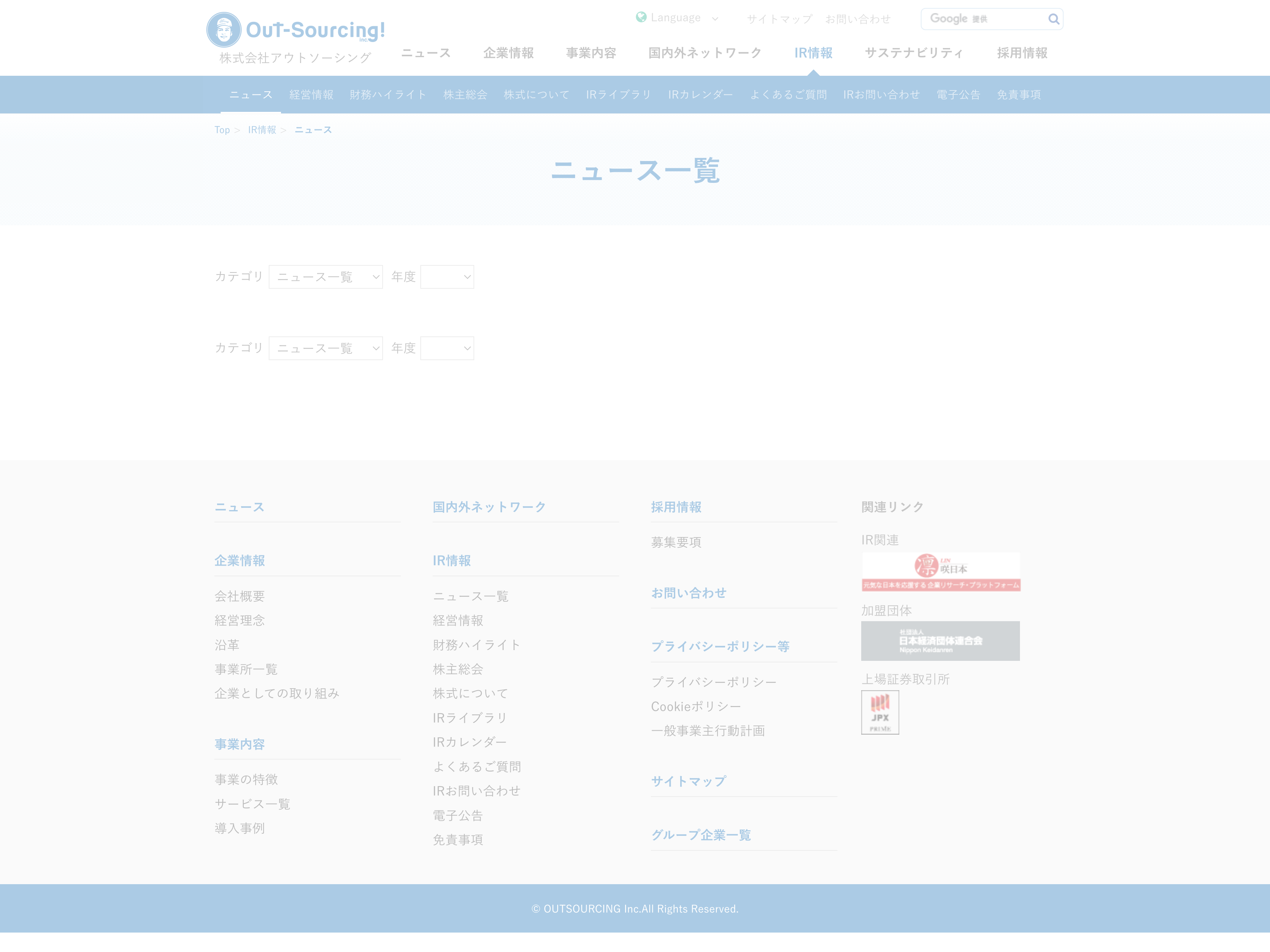Screen dimensions: 1270x952
Task: Open the second 年度 year dropdown
Action: pyautogui.click(x=446, y=348)
